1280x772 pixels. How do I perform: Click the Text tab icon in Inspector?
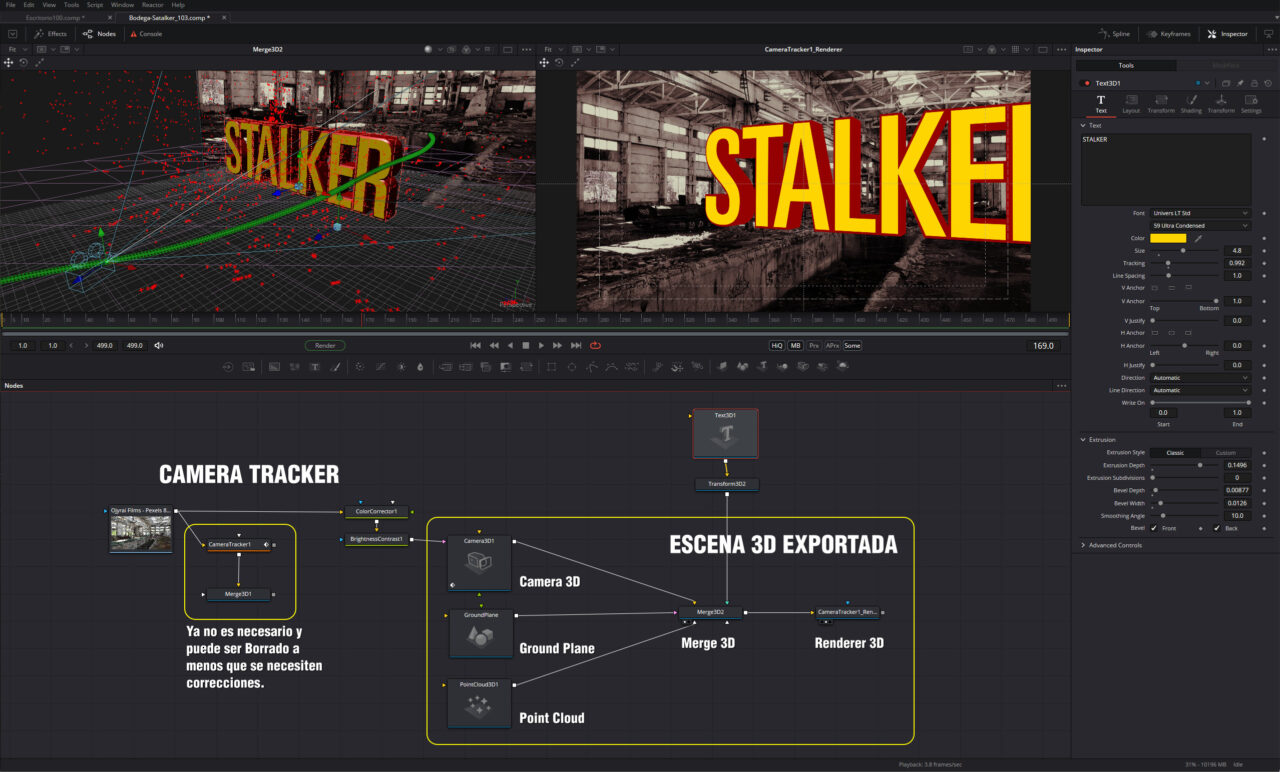[x=1101, y=103]
